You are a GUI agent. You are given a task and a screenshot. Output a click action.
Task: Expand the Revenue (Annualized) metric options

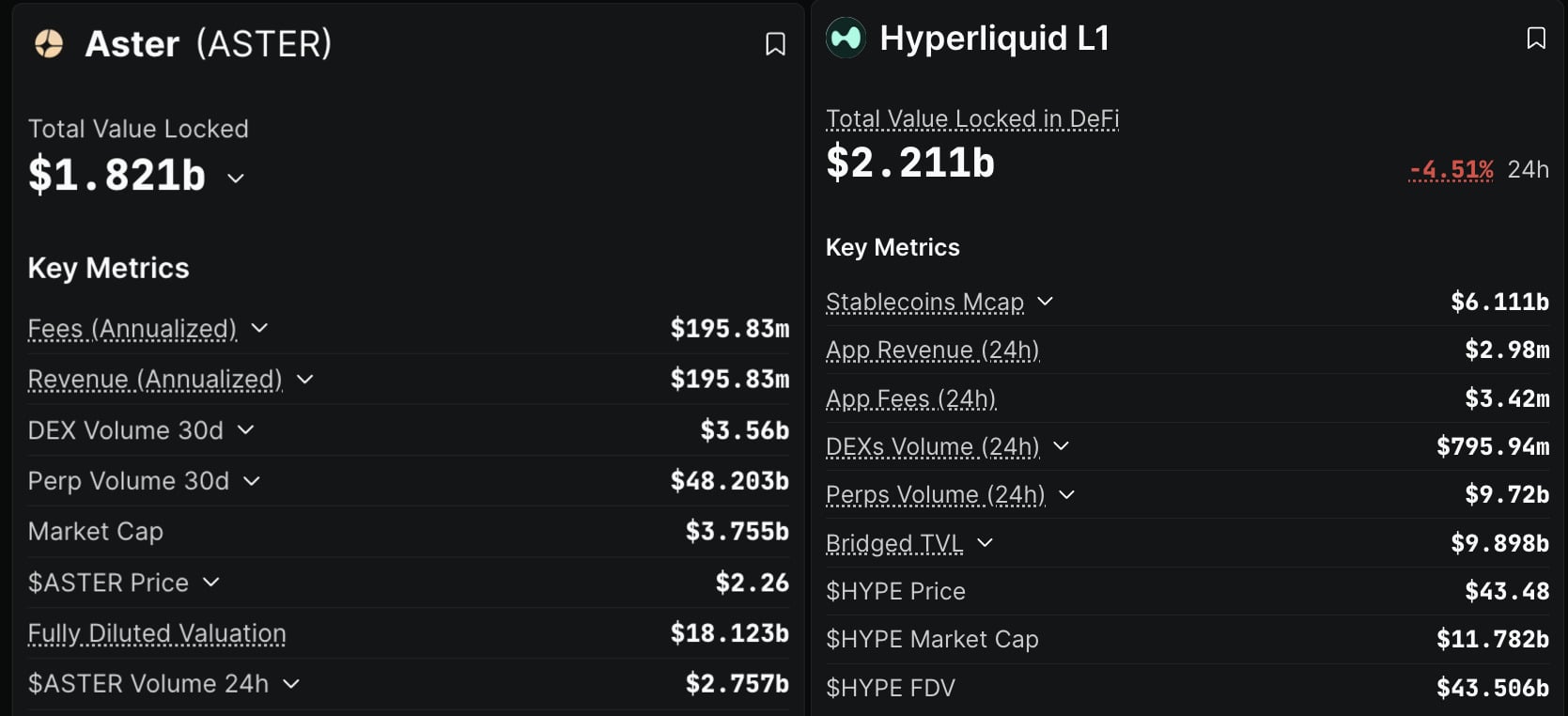coord(303,381)
